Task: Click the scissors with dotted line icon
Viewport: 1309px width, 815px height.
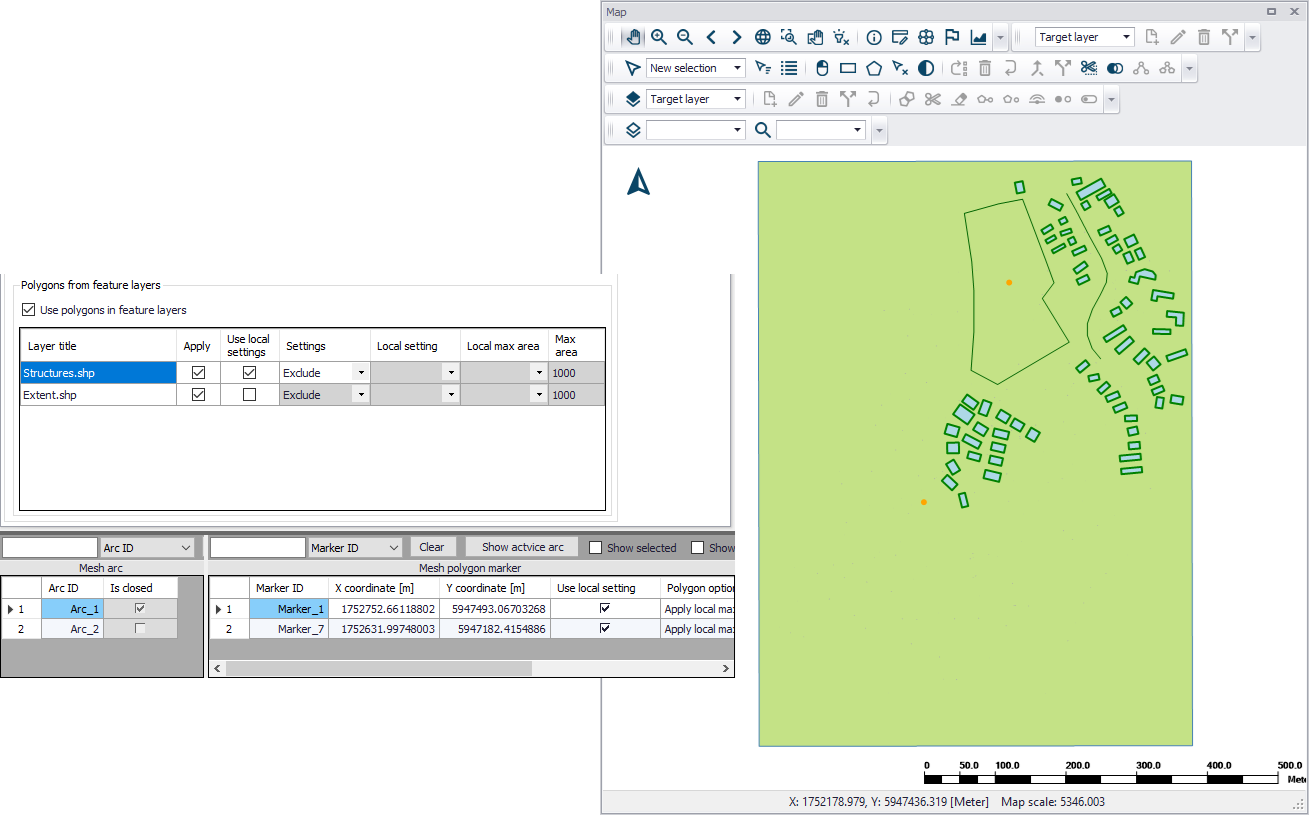Action: coord(1089,68)
